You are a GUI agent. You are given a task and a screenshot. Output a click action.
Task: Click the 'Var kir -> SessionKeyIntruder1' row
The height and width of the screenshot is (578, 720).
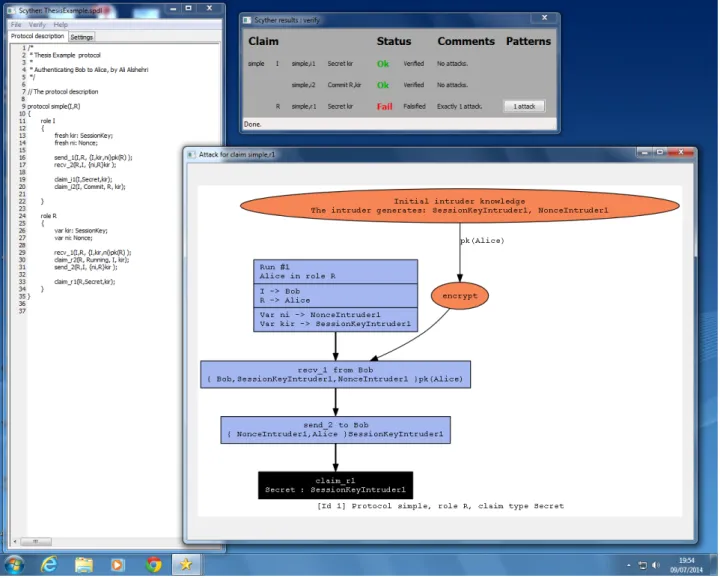[336, 325]
